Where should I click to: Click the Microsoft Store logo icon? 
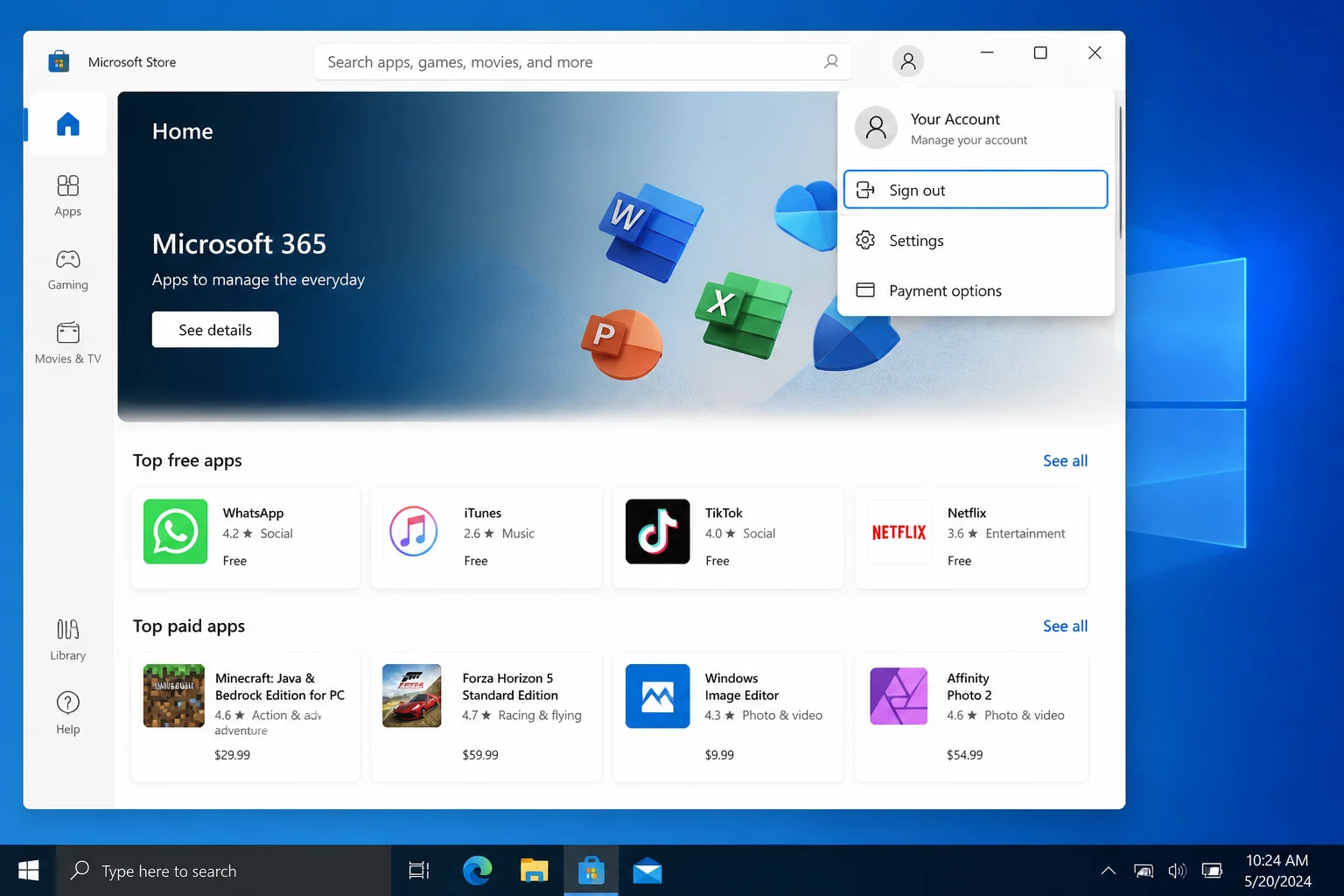click(59, 61)
